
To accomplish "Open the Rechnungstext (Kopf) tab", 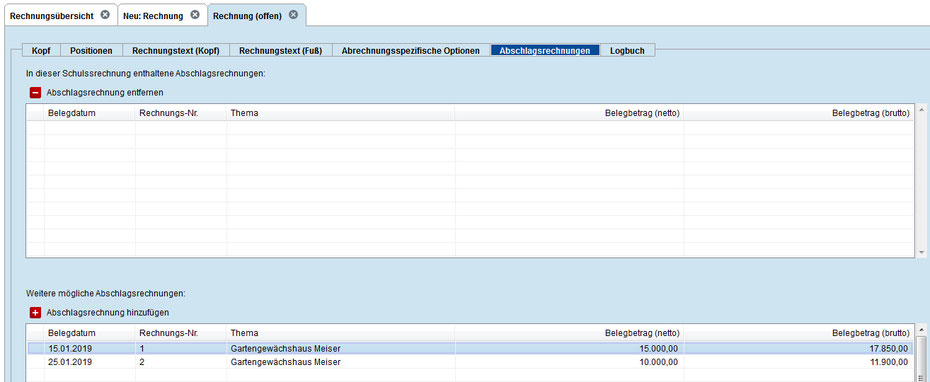I will pyautogui.click(x=176, y=50).
